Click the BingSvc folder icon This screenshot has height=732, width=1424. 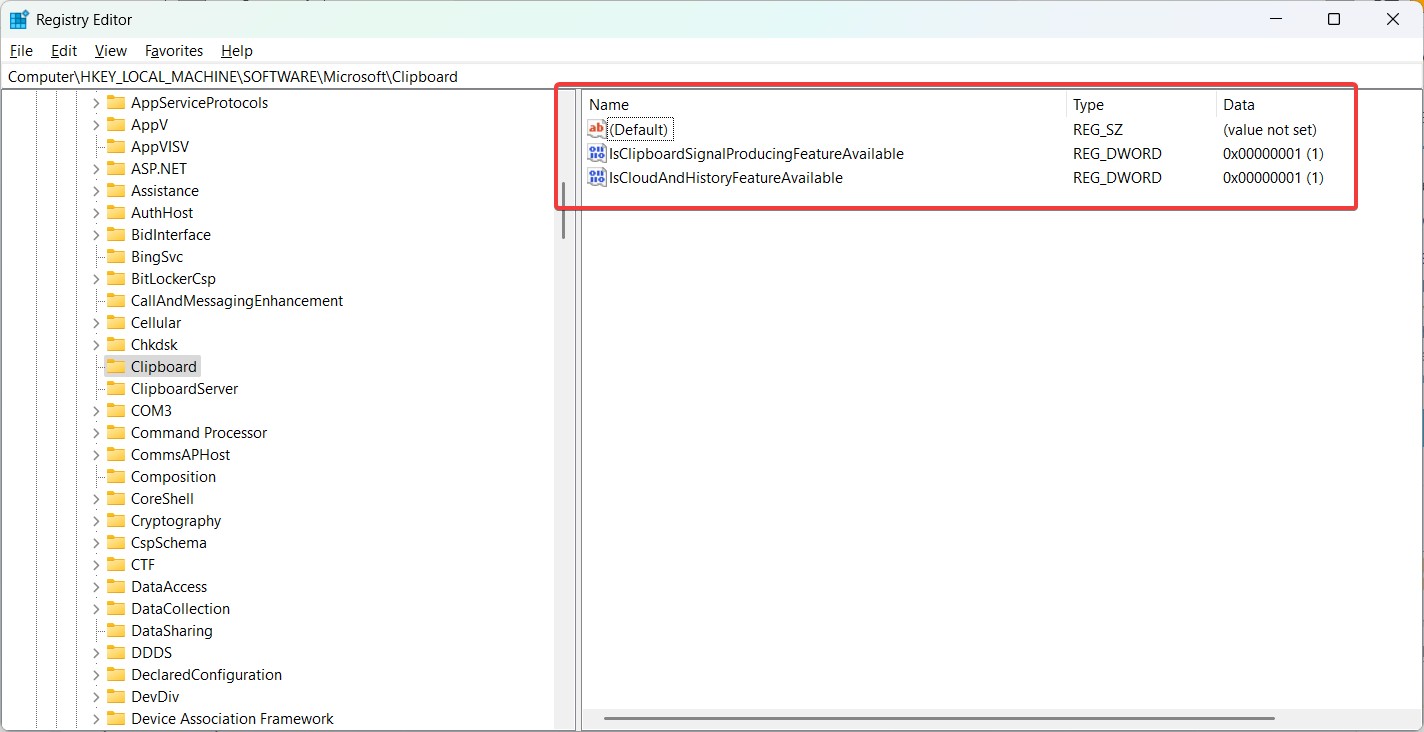pyautogui.click(x=115, y=256)
